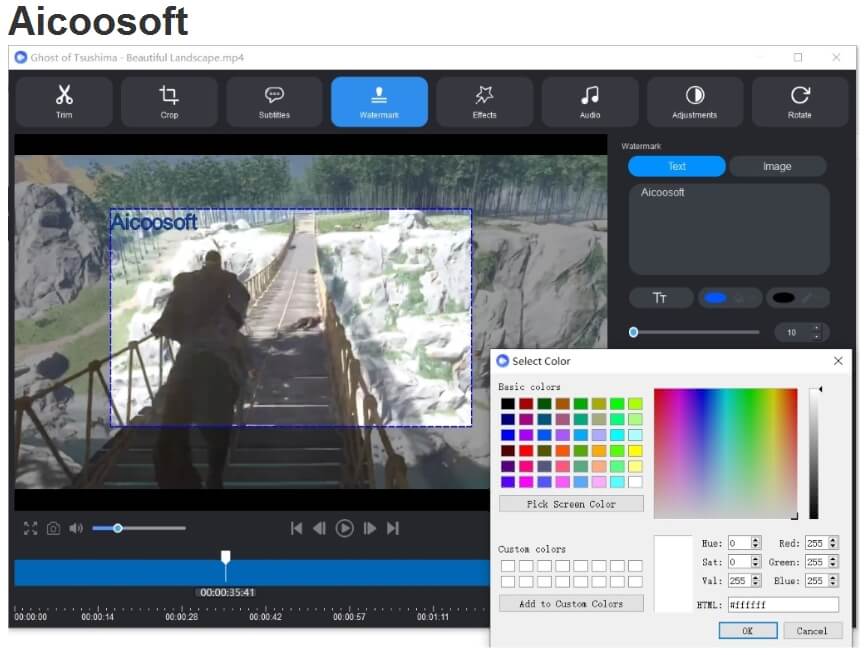Click the Green value field
Screen dimensions: 864x655
pos(816,562)
